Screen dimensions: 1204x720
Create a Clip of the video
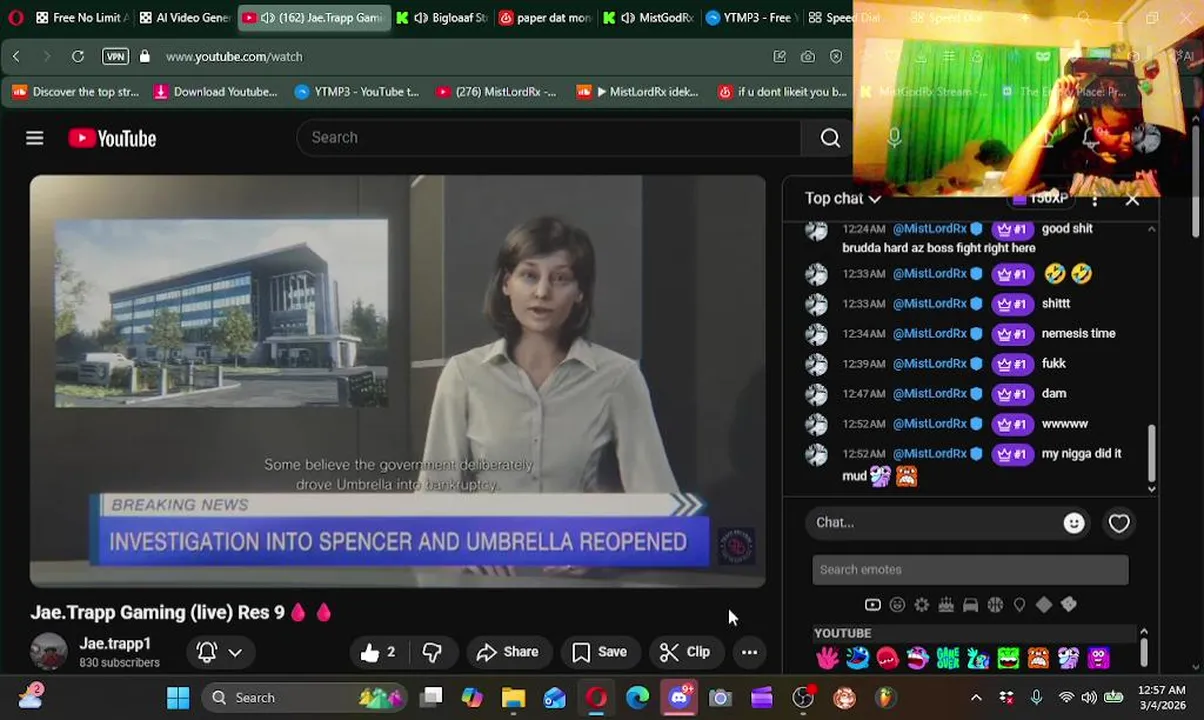[x=685, y=652]
